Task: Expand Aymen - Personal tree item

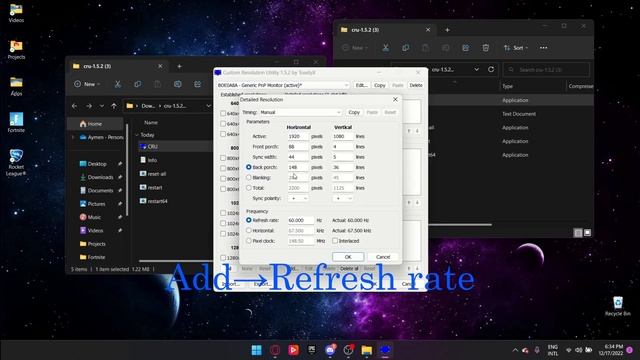Action: [x=73, y=137]
